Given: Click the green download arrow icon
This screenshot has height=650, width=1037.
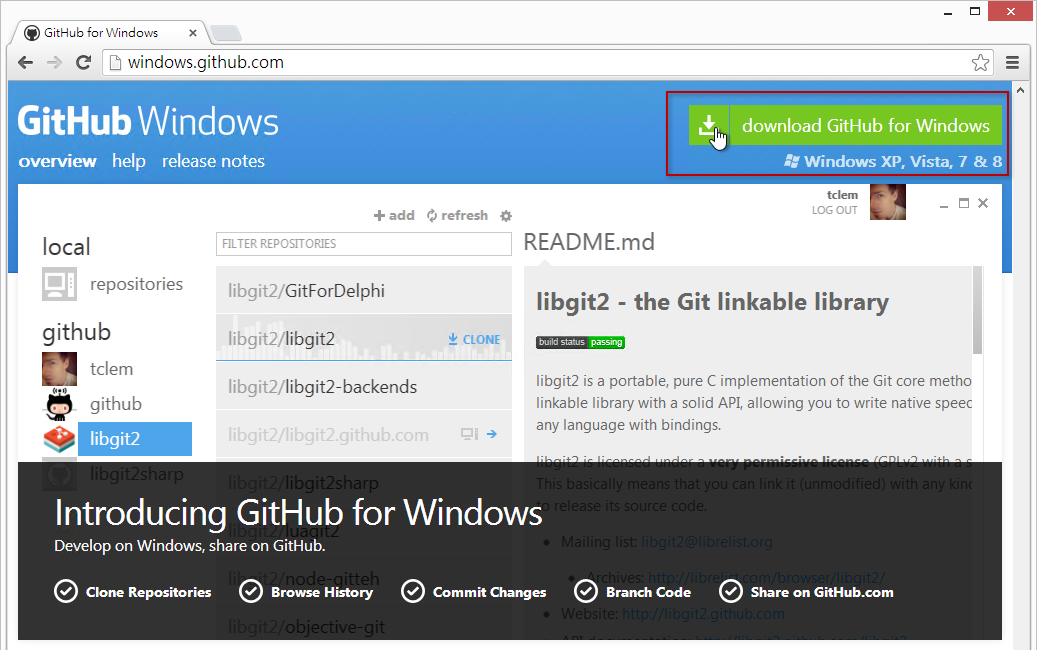Looking at the screenshot, I should coord(709,126).
